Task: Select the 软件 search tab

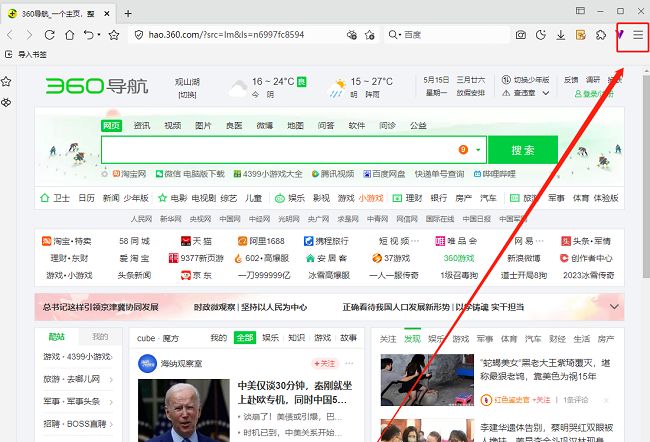Action: tap(357, 126)
